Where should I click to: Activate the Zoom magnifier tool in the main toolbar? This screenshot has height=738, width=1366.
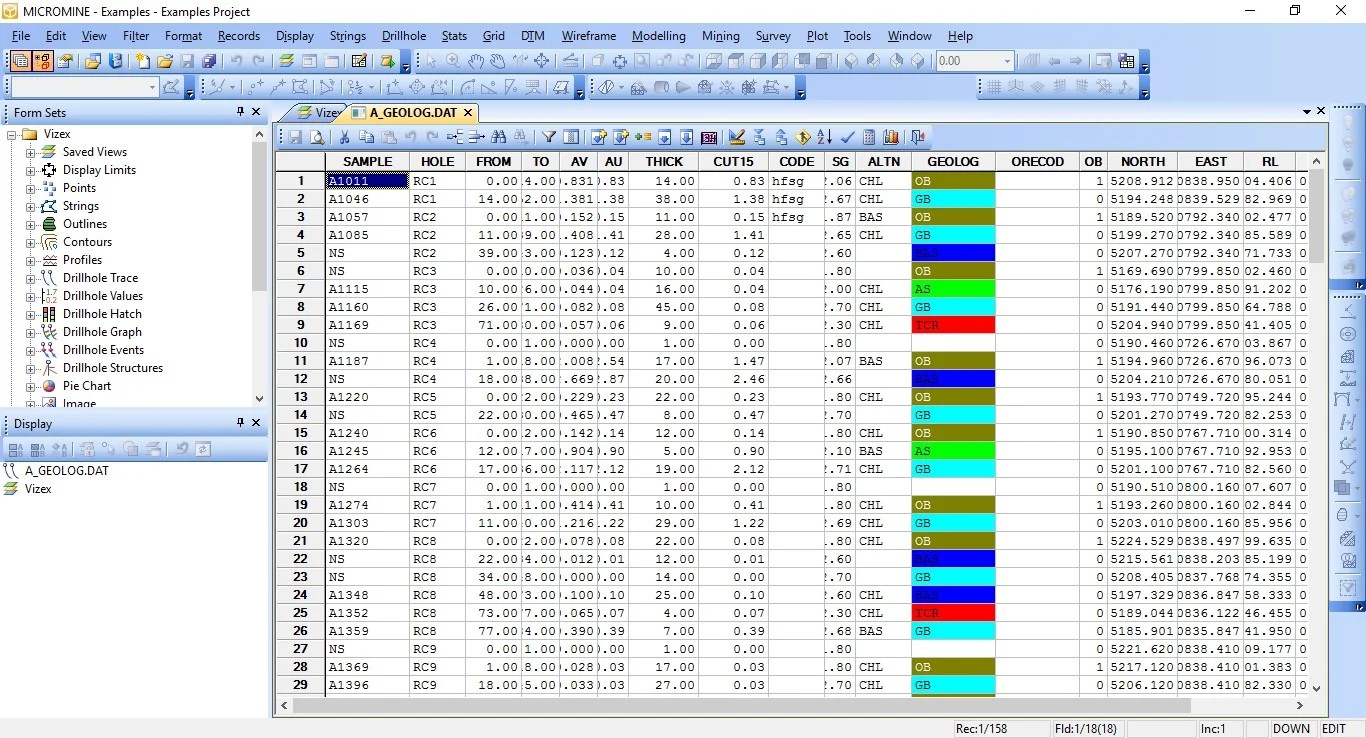(x=451, y=61)
